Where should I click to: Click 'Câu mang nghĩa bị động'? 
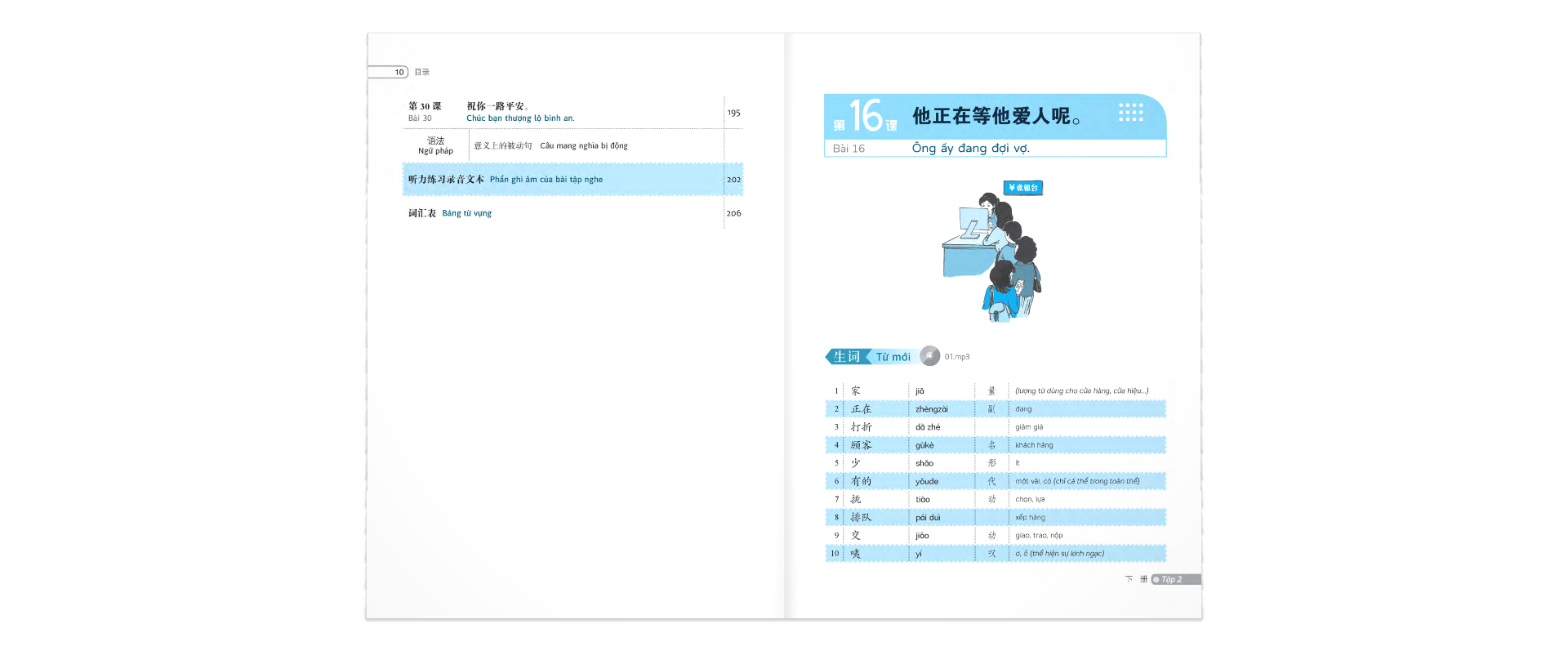point(584,145)
